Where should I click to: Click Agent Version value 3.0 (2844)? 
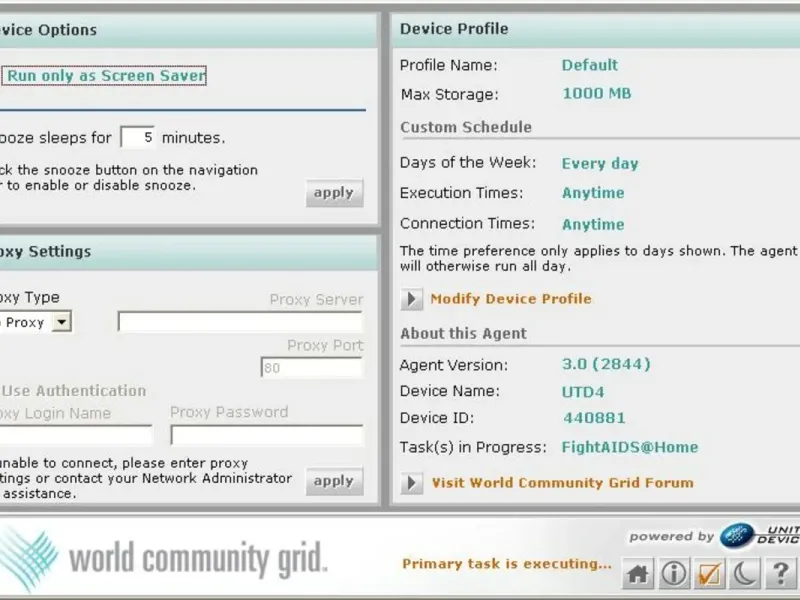(x=606, y=364)
